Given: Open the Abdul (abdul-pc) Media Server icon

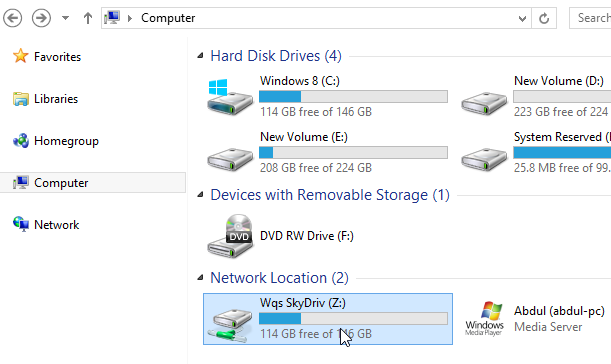Looking at the screenshot, I should point(484,319).
